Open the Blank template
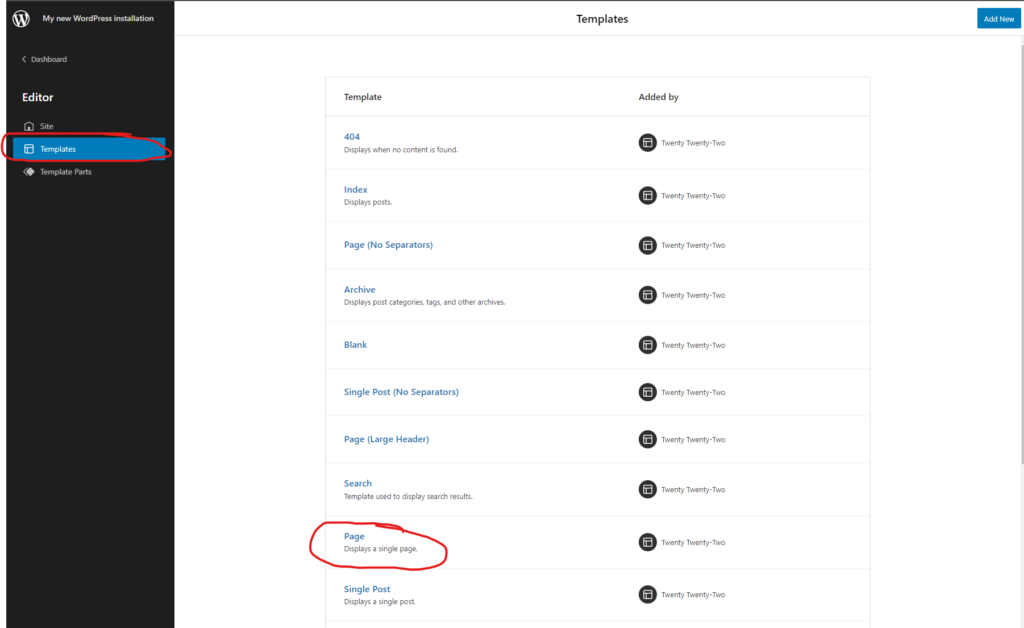 (355, 345)
